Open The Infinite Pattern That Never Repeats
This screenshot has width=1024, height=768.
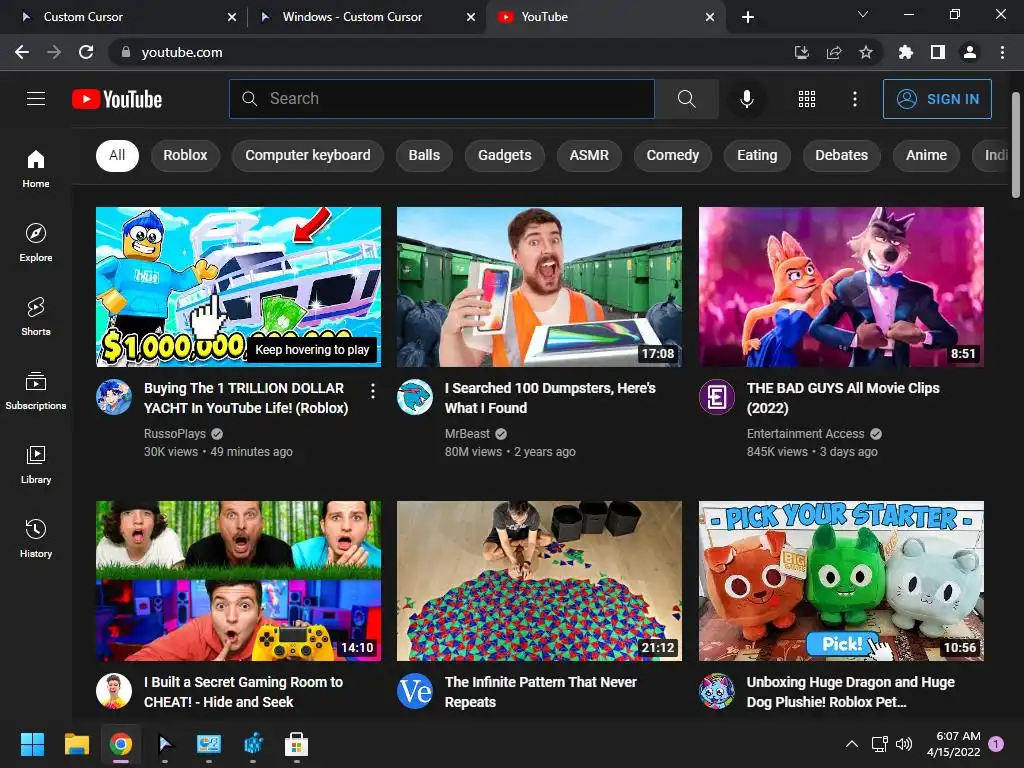(541, 692)
